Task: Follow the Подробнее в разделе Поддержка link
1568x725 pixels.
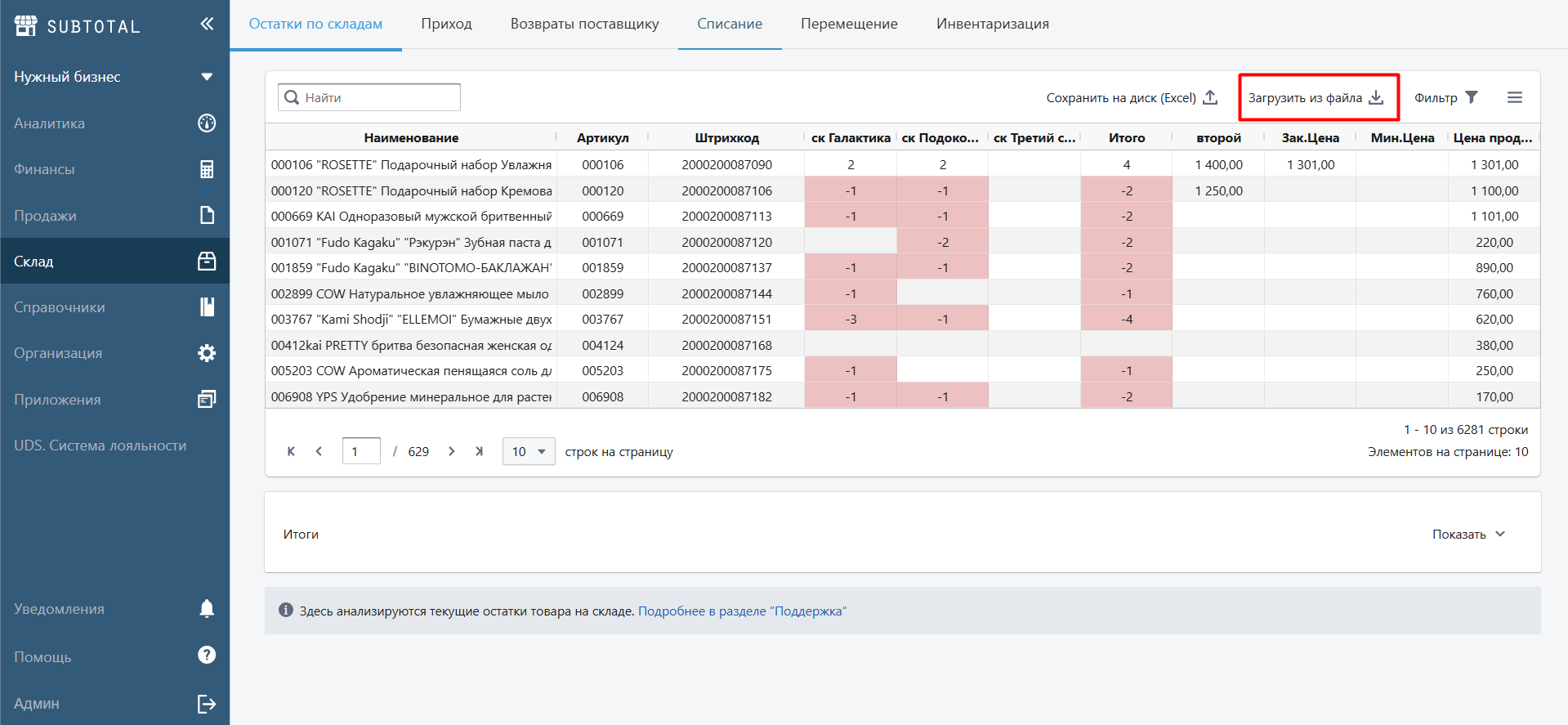Action: coord(742,611)
